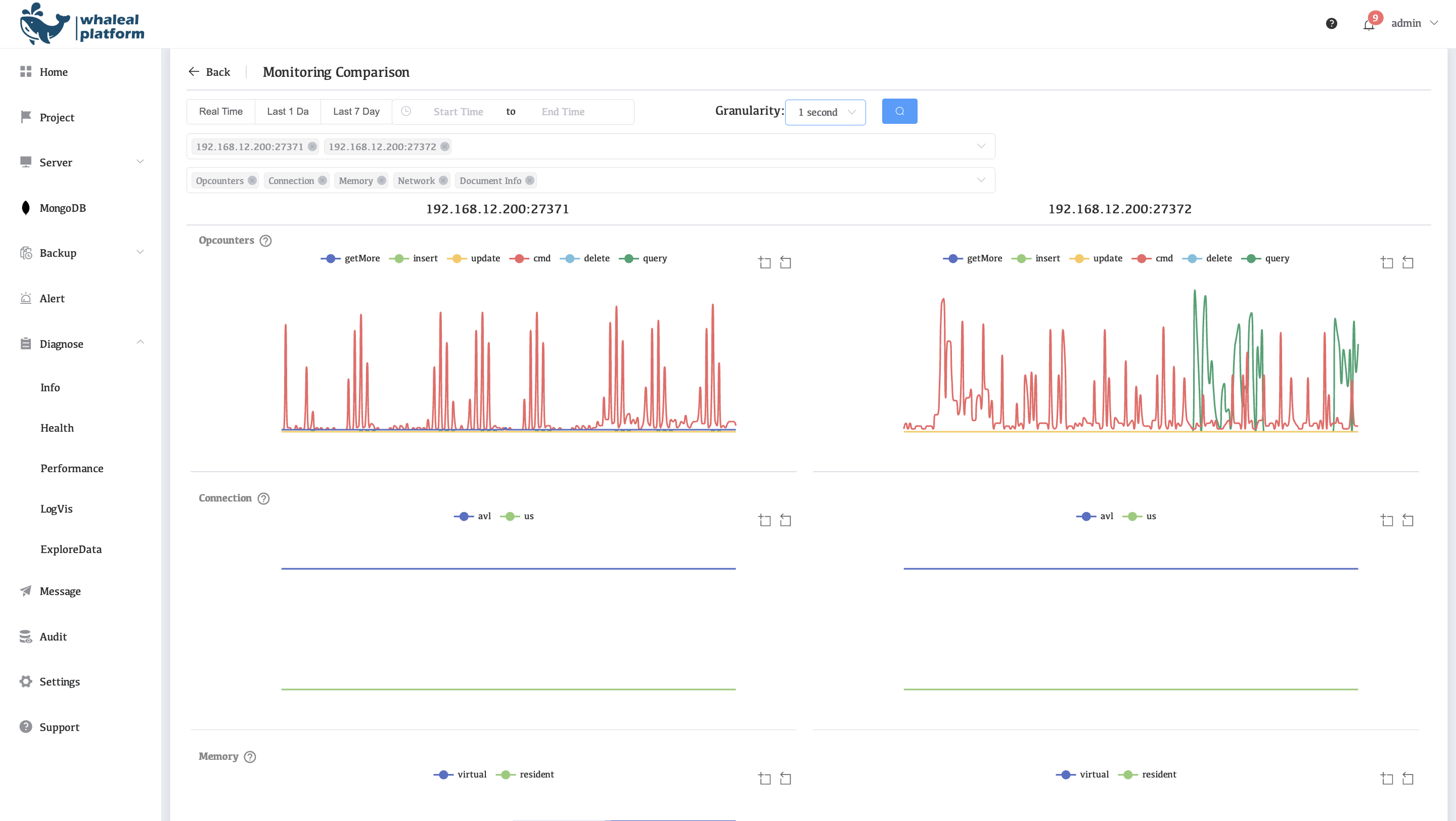Remove the Network metric tag
Screen dimensions: 1456x821
click(443, 181)
